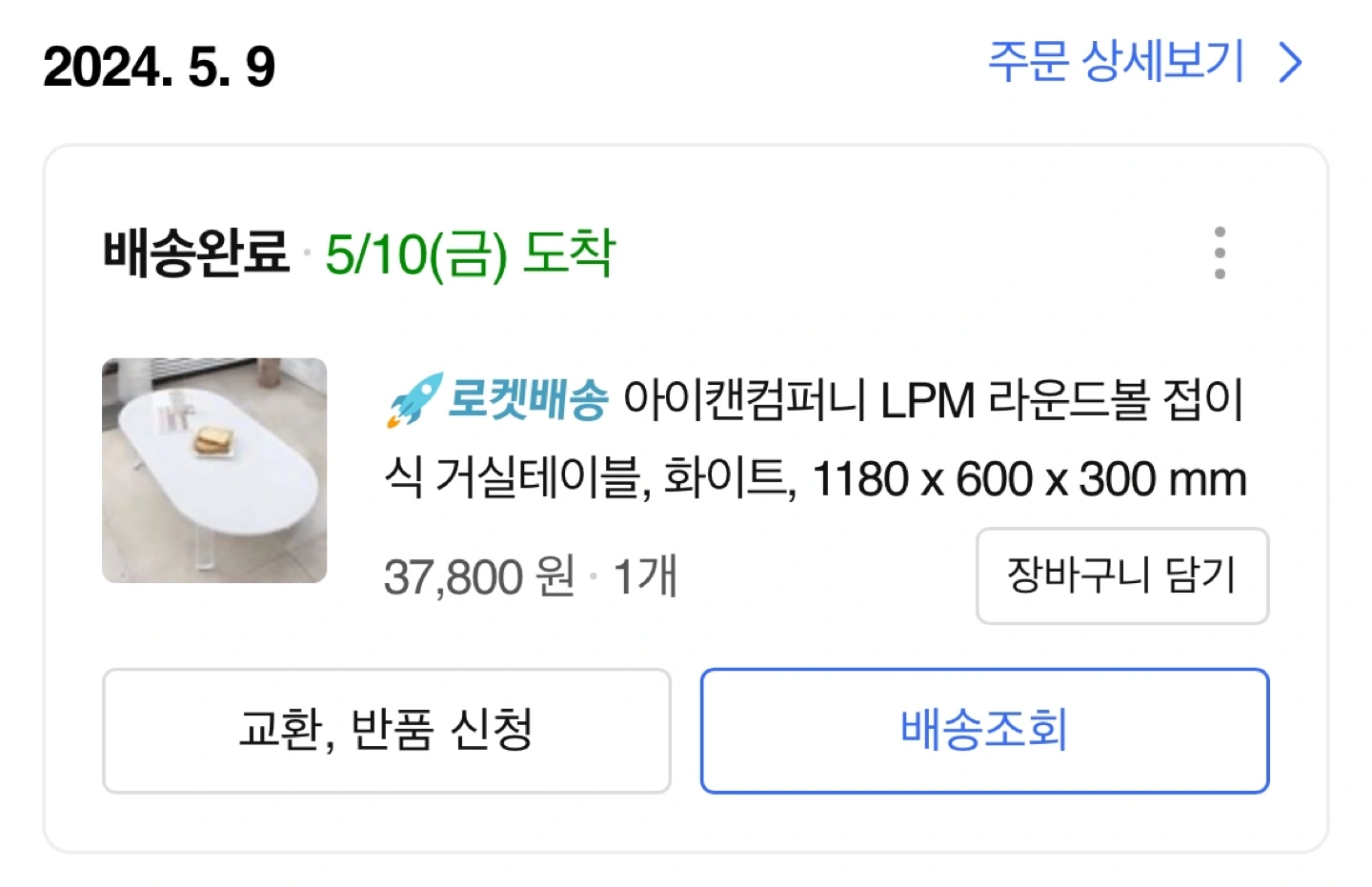Open the three-dot more options menu
This screenshot has height=887, width=1372.
click(x=1220, y=253)
